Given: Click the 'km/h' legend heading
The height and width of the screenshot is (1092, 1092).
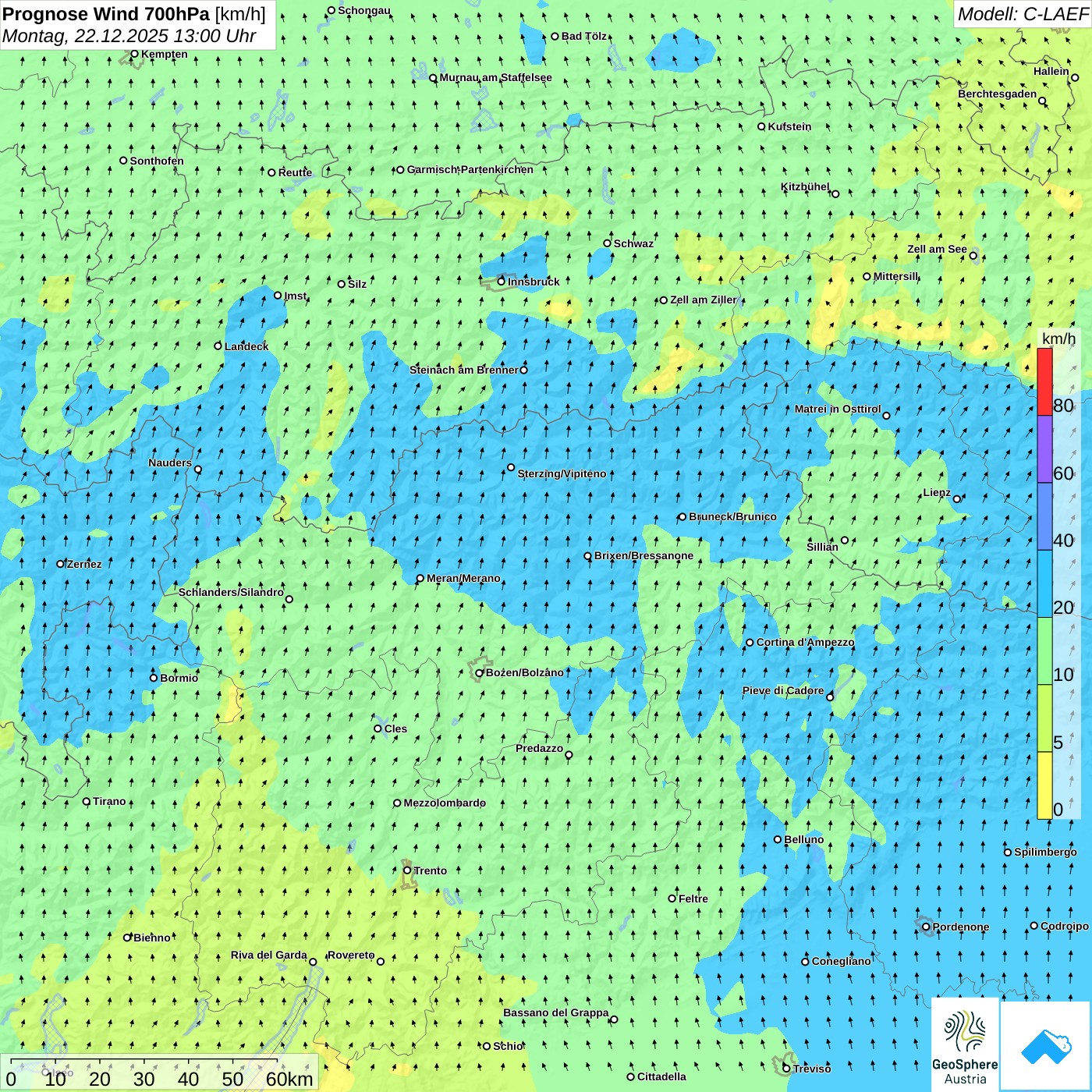Looking at the screenshot, I should point(1058,339).
